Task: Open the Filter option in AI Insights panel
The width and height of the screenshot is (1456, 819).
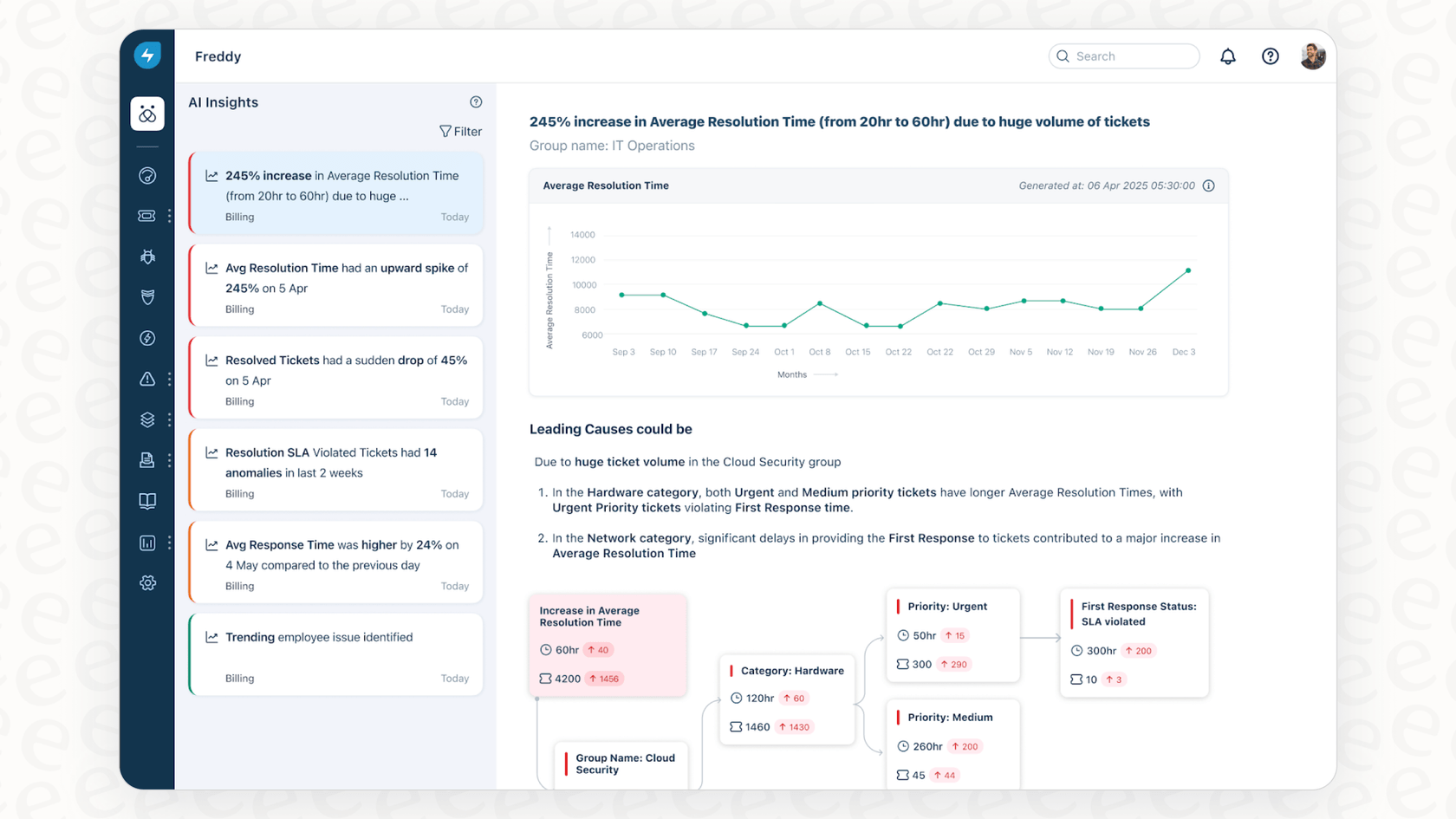Action: click(x=460, y=131)
